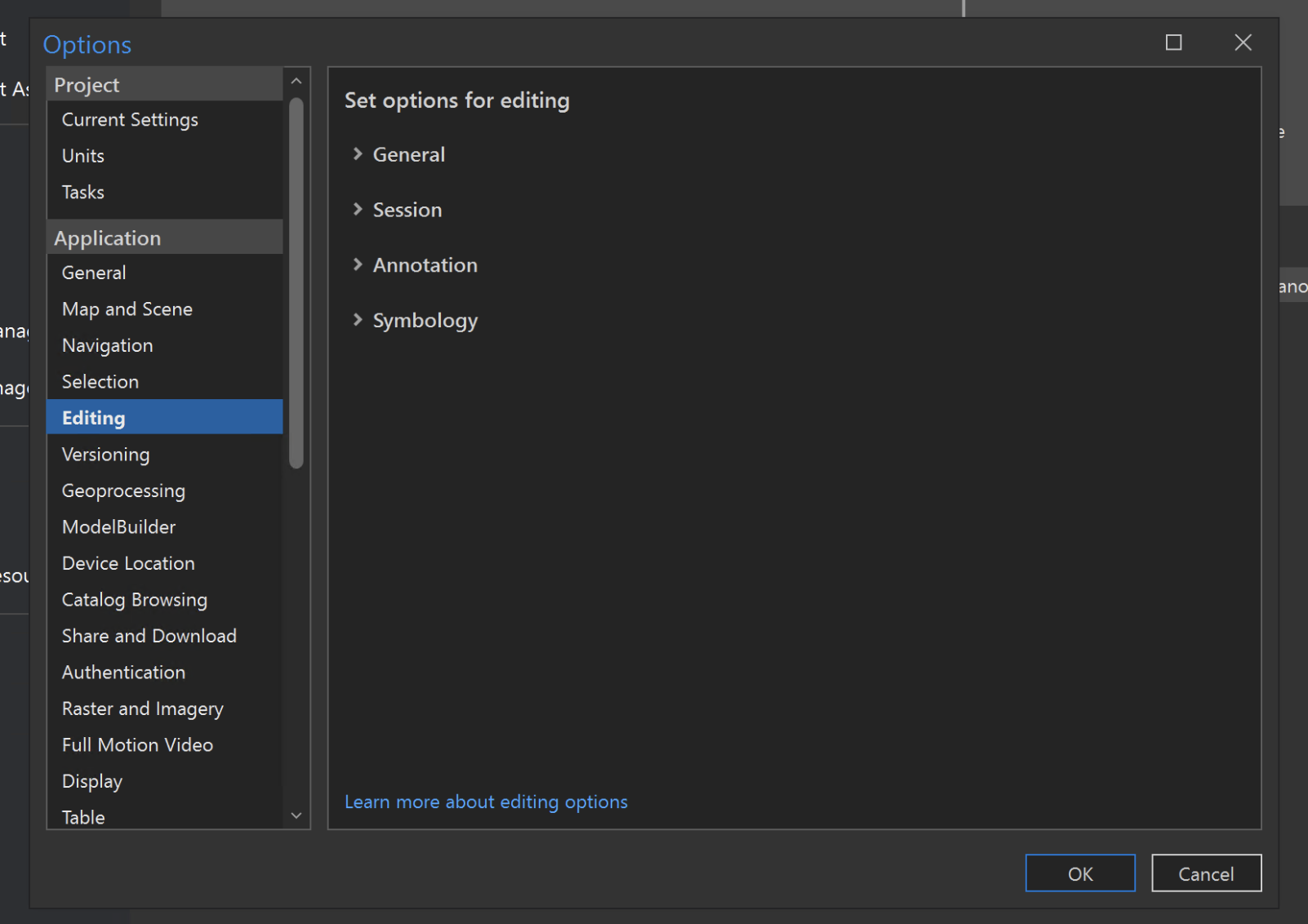The image size is (1308, 924).
Task: Open the Authentication settings page
Action: [123, 672]
